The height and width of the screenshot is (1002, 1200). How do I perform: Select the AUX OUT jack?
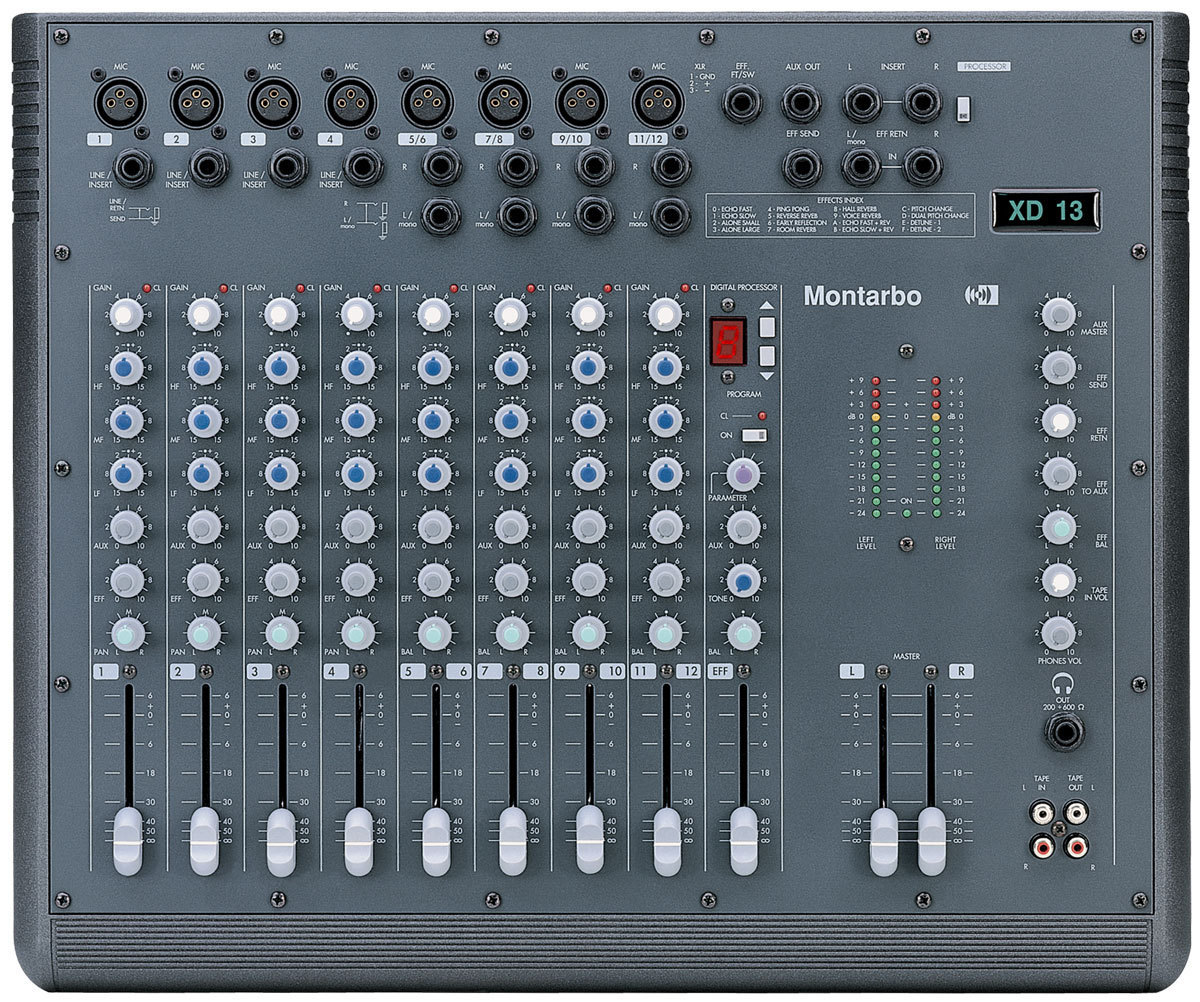[x=801, y=103]
